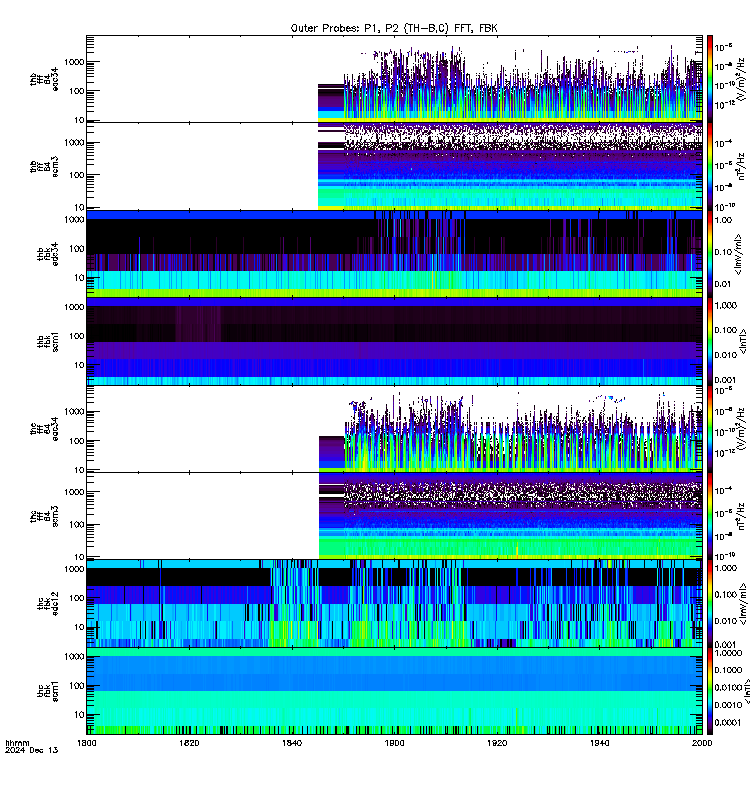The width and height of the screenshot is (750, 800).
Task: Click the 2000 time axis label
Action: [702, 743]
